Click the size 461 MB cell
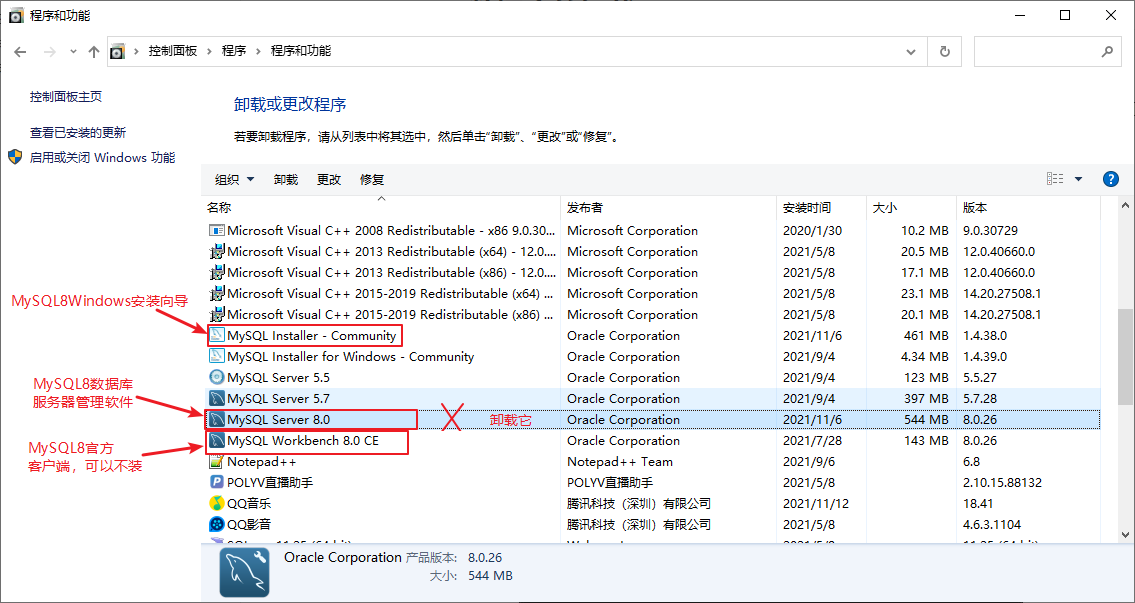This screenshot has width=1135, height=603. click(926, 335)
